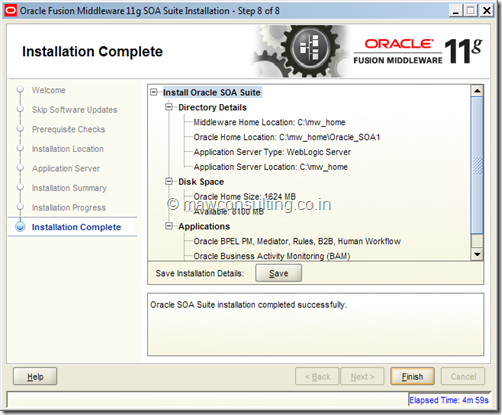Click the Installation Complete step bullet icon
The width and height of the screenshot is (502, 415).
coord(20,227)
